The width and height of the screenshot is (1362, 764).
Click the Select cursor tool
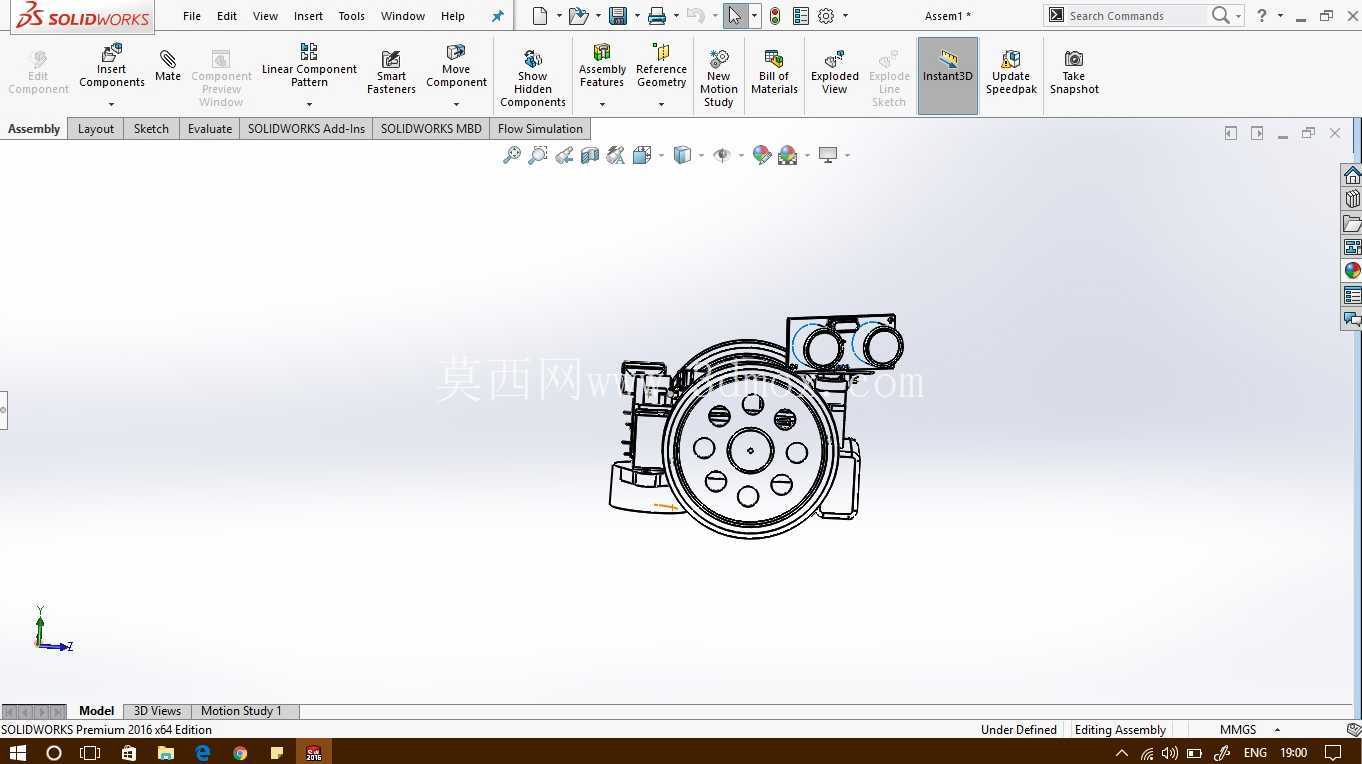(735, 16)
